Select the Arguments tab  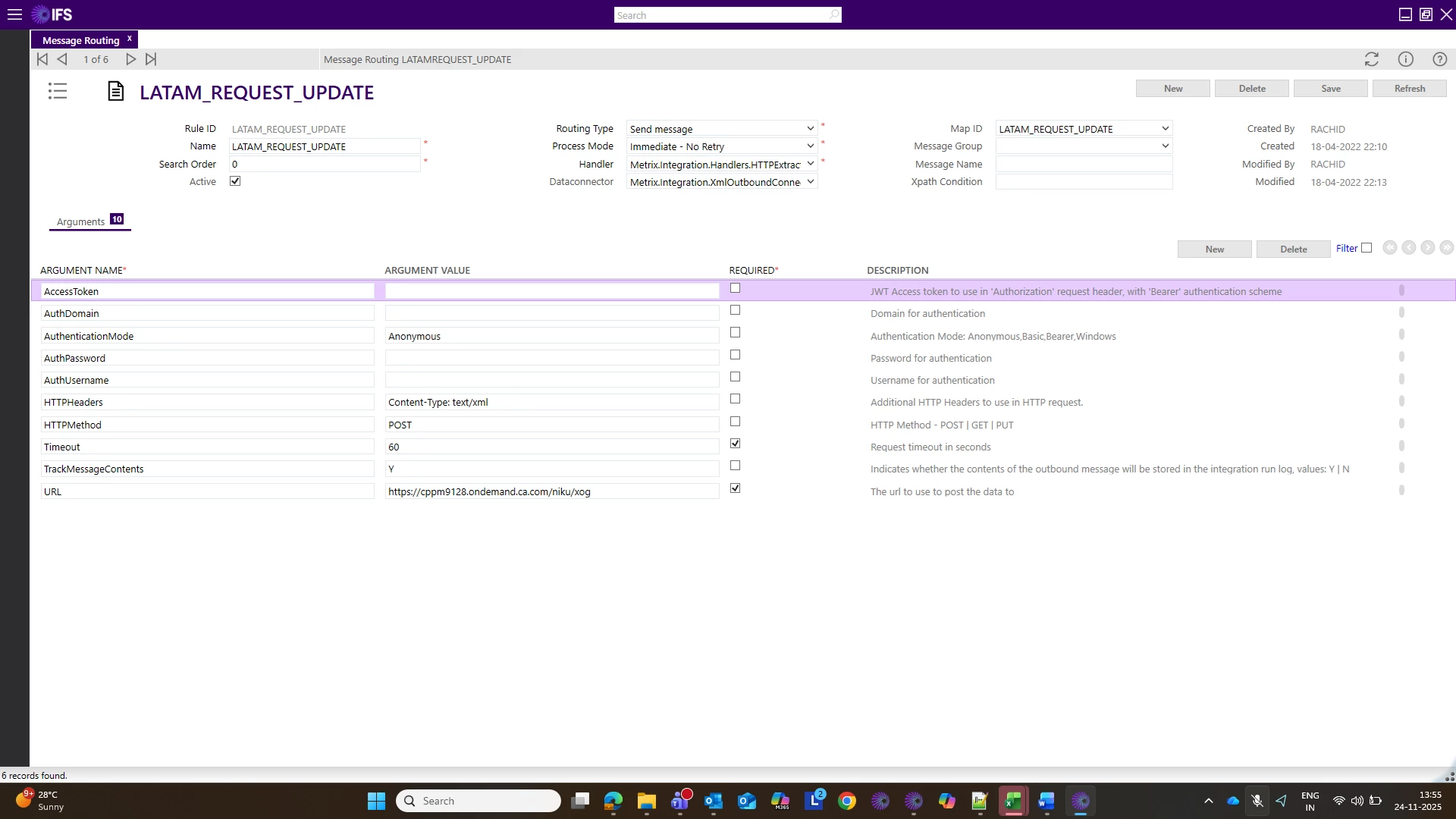click(x=81, y=221)
